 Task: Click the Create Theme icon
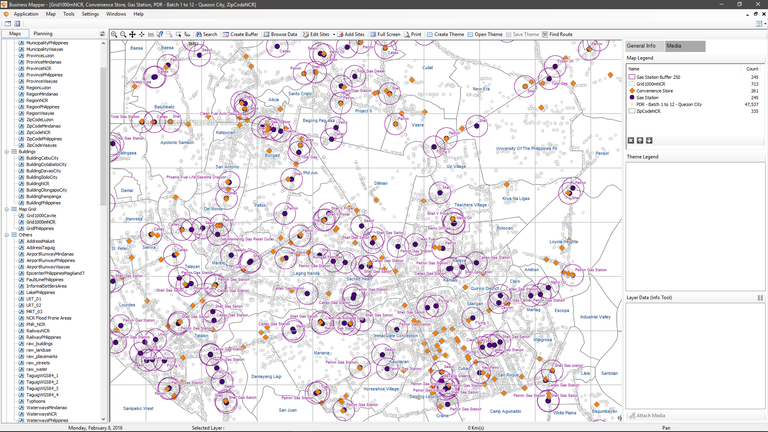tap(430, 34)
